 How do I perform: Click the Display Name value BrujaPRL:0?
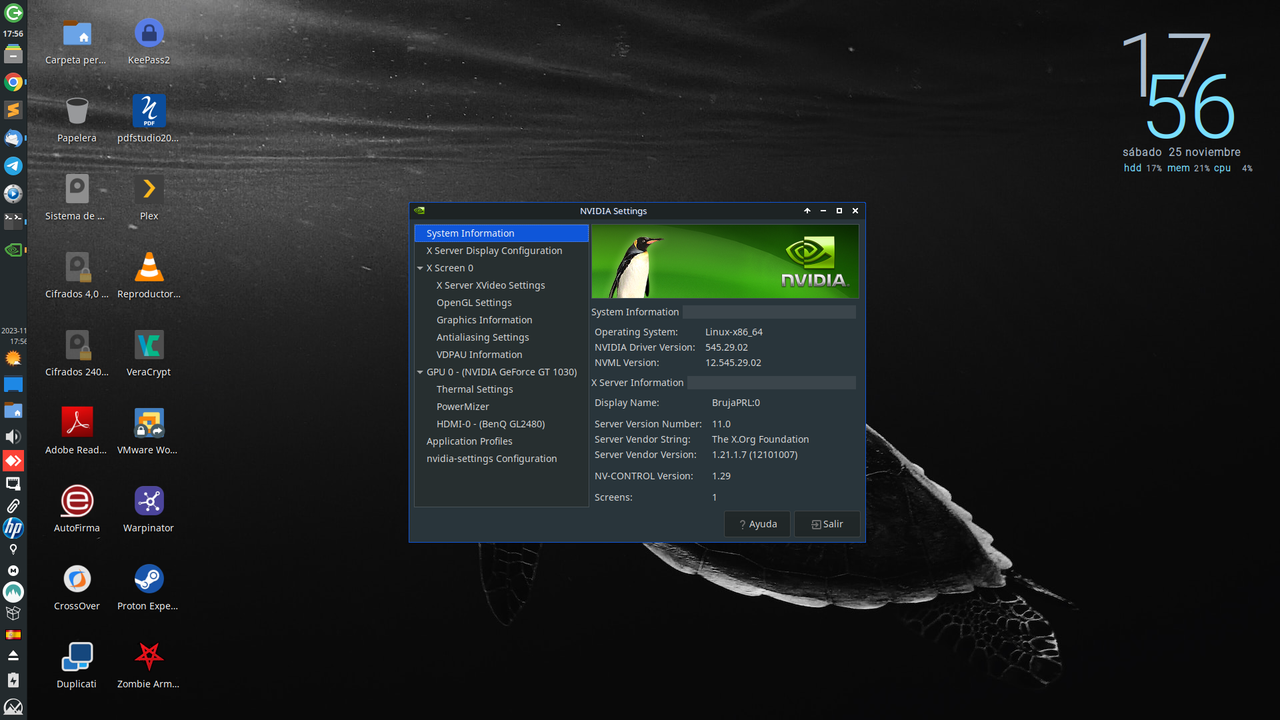(736, 403)
